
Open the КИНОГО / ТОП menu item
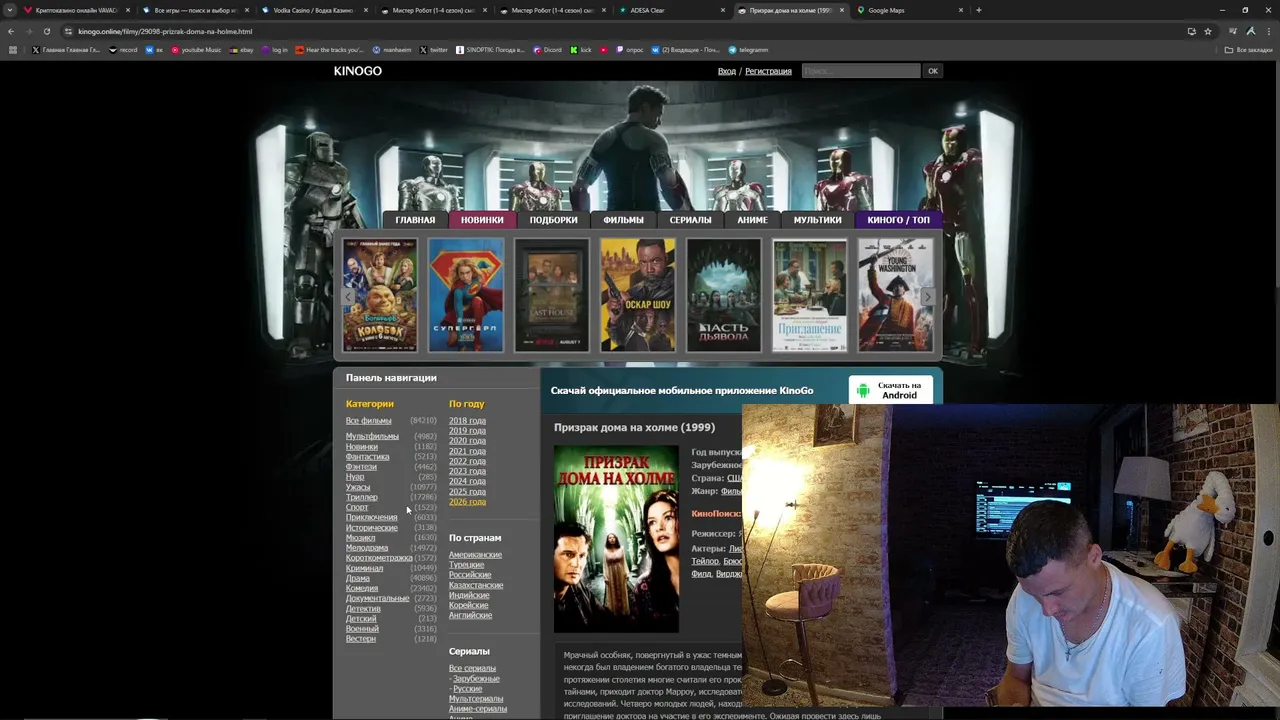(x=898, y=220)
